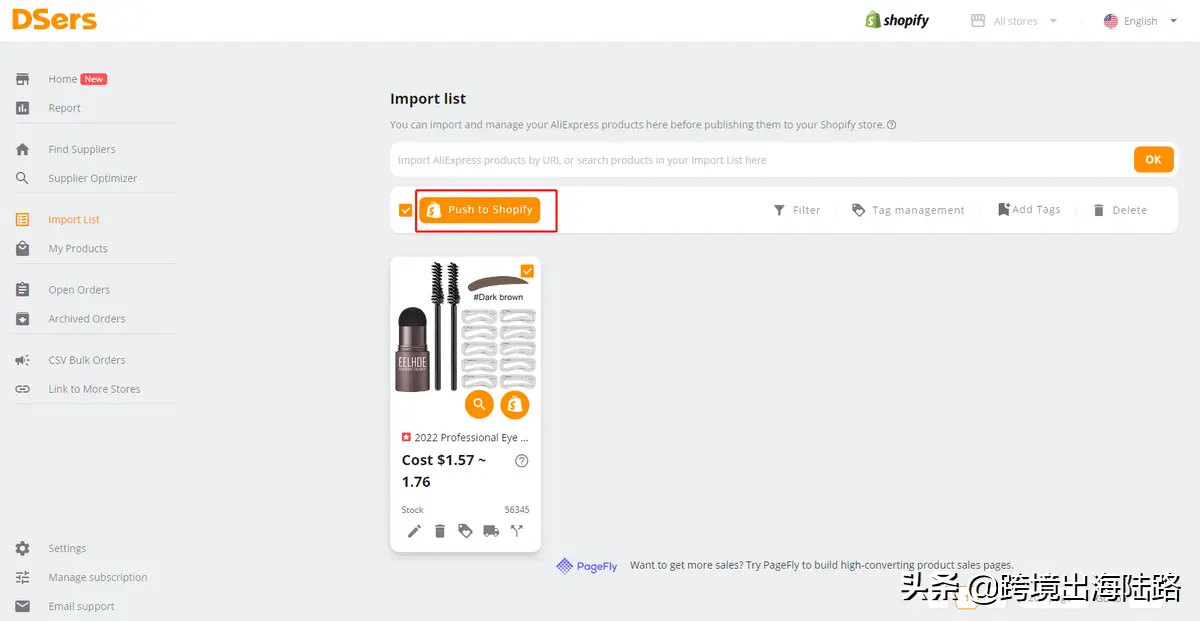Click the AliExpress URL import search field
Image resolution: width=1200 pixels, height=621 pixels.
point(760,160)
